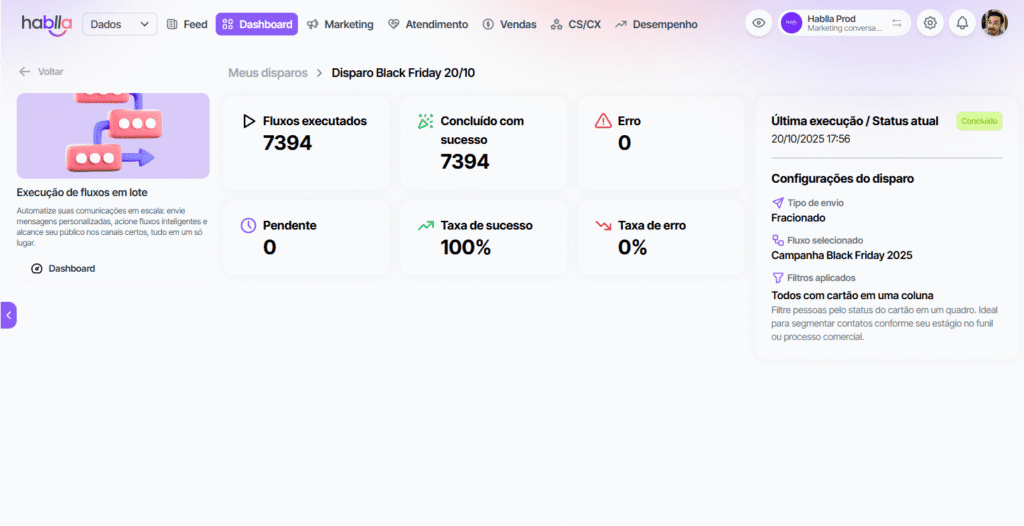
Task: Click the batch flow illustration thumbnail
Action: coord(113,136)
